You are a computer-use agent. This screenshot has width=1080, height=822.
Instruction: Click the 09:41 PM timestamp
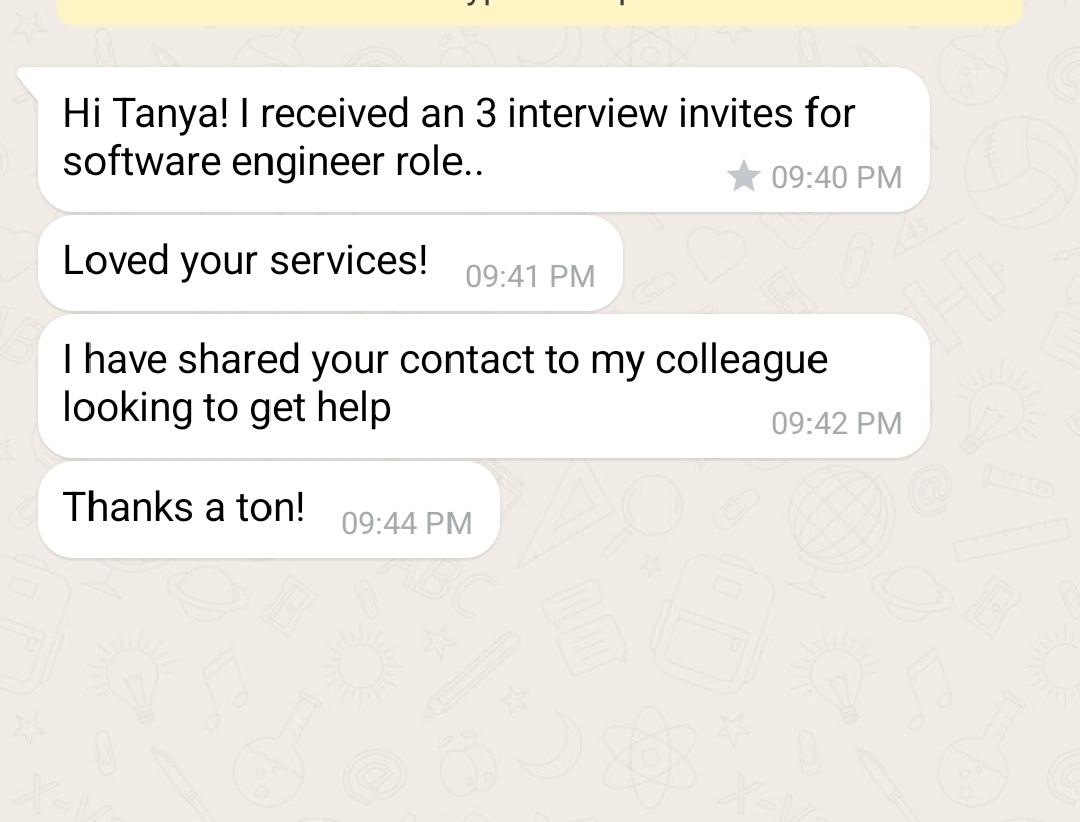coord(530,276)
